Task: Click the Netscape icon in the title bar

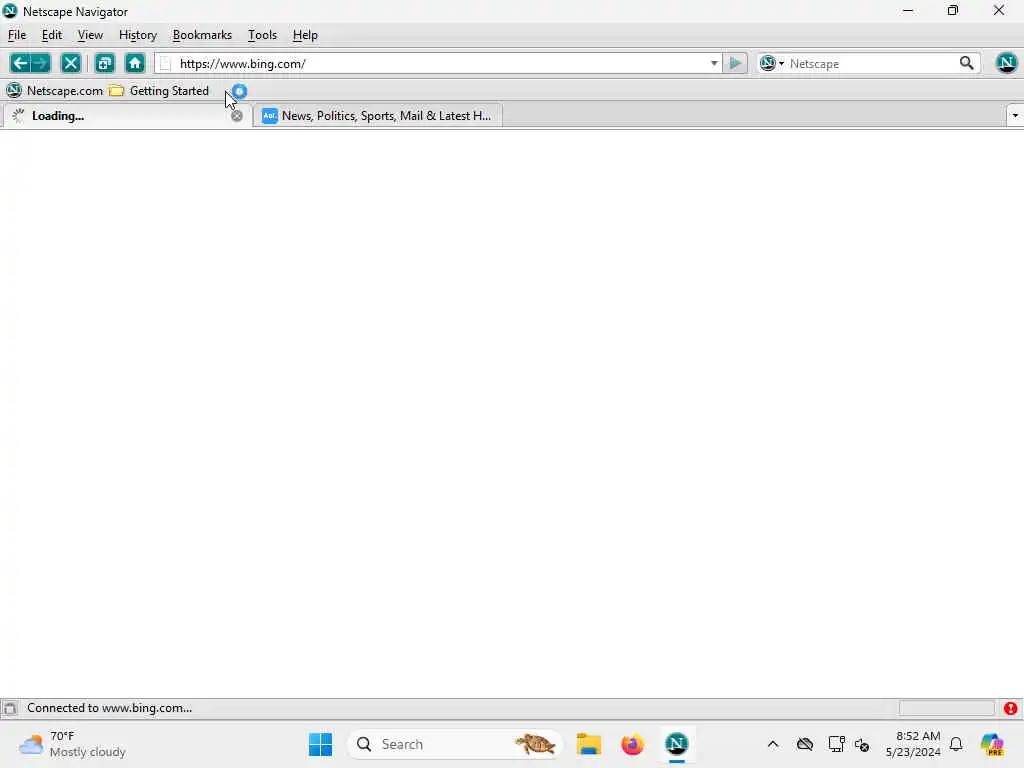Action: (x=10, y=11)
